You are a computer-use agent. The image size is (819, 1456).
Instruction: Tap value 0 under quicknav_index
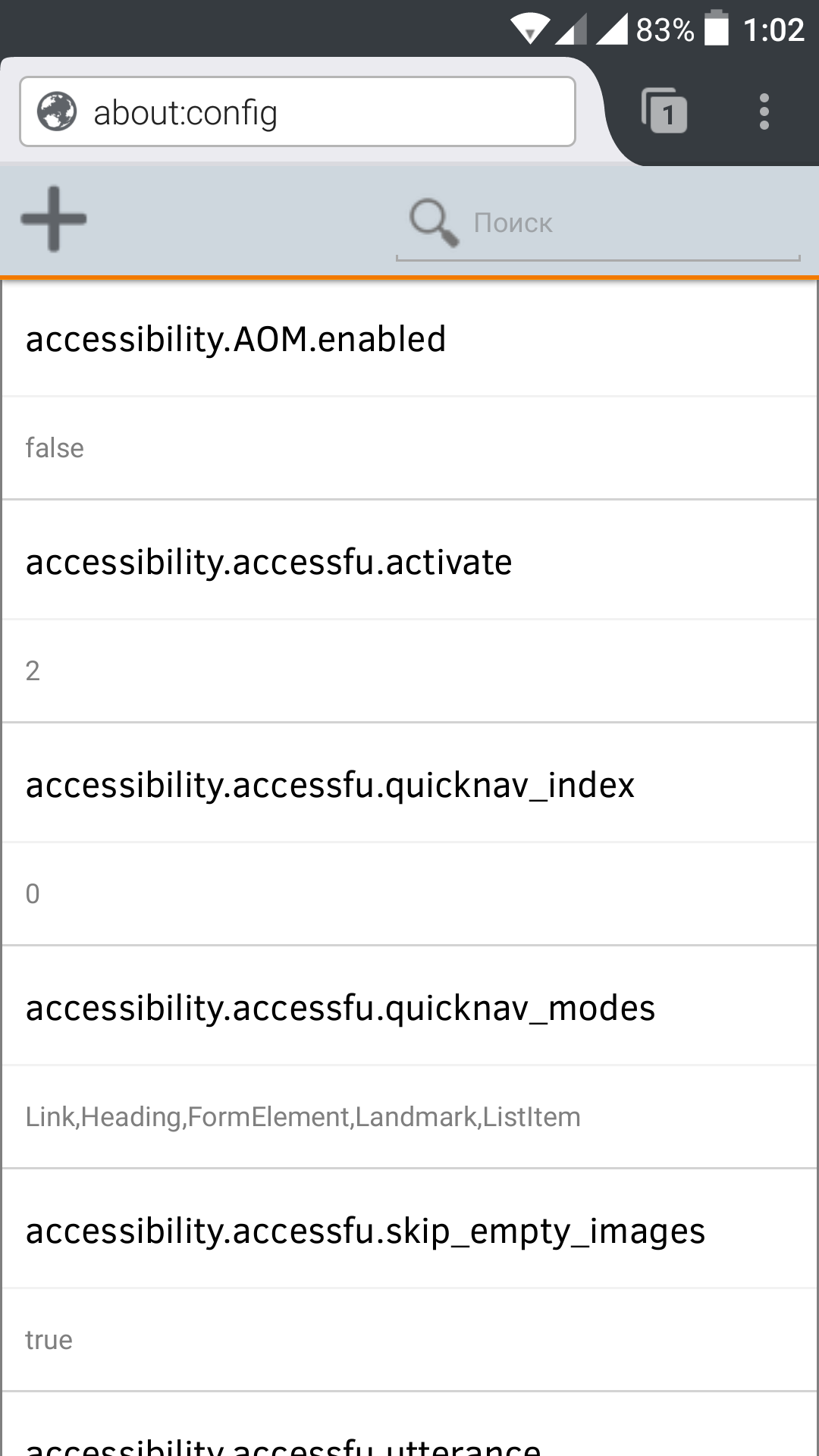point(33,894)
